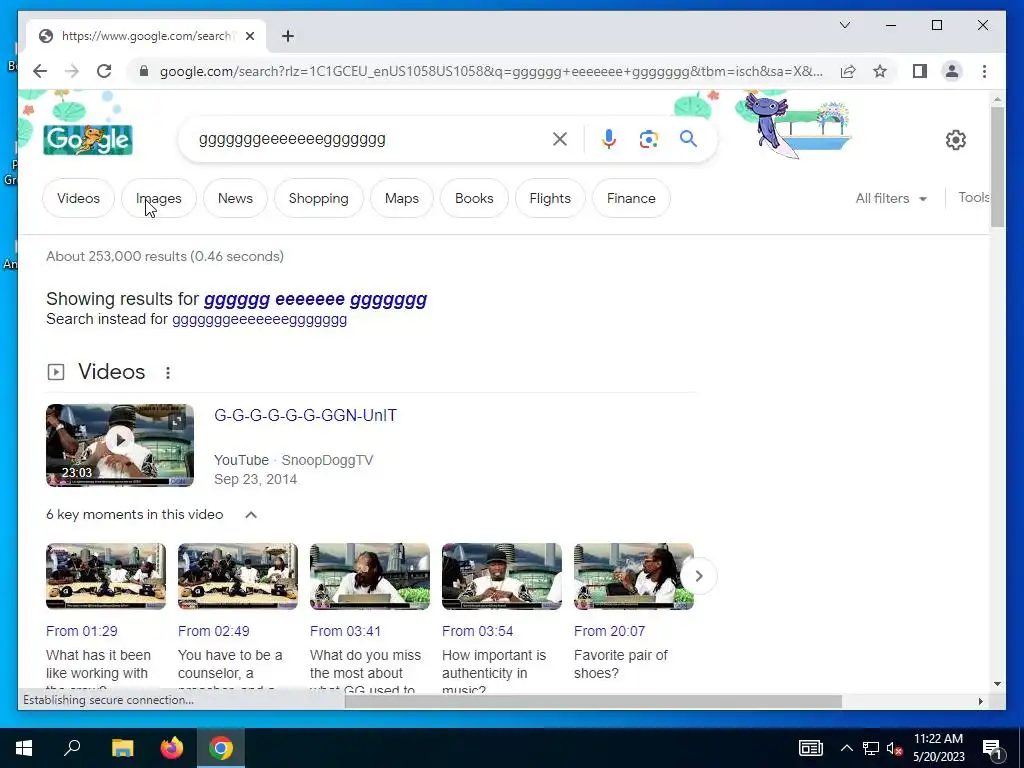The width and height of the screenshot is (1024, 768).
Task: Open key moment thumbnail From 02:49
Action: pos(238,576)
